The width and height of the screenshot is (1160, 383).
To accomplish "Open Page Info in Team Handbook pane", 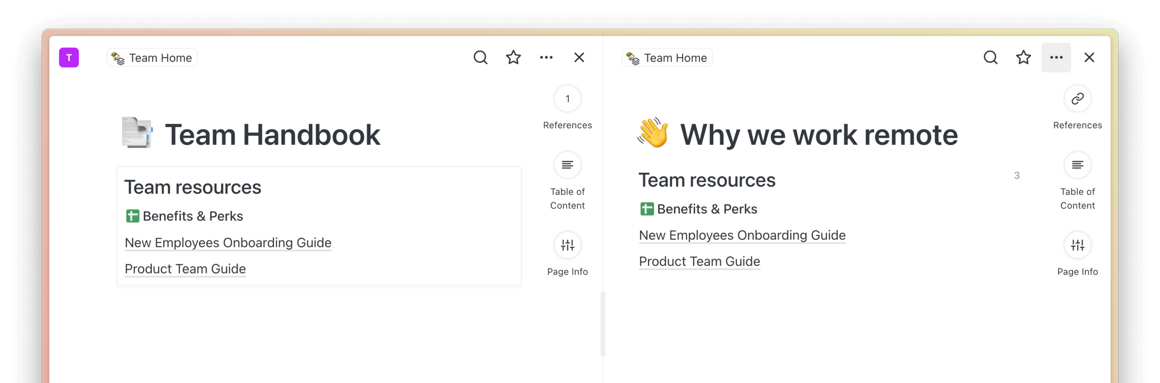I will pos(567,245).
